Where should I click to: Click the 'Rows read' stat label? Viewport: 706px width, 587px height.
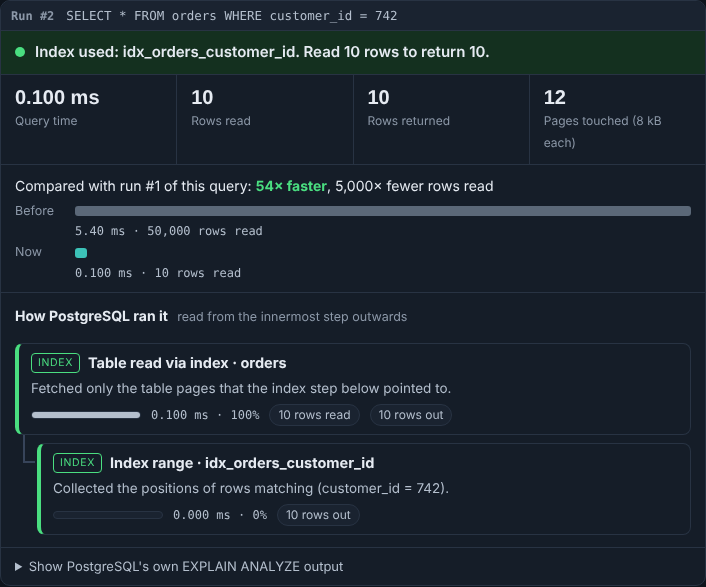pos(221,121)
